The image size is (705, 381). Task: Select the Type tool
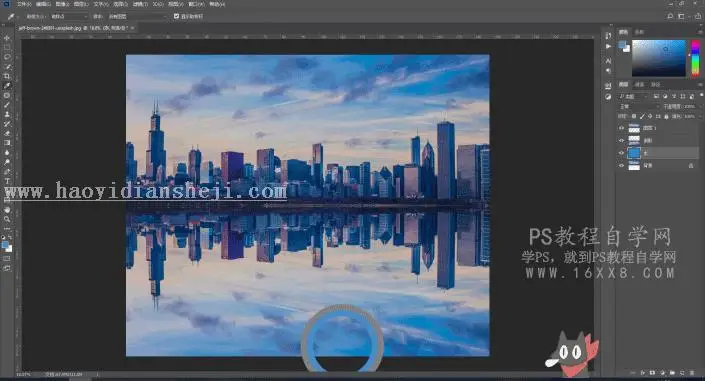[x=7, y=181]
